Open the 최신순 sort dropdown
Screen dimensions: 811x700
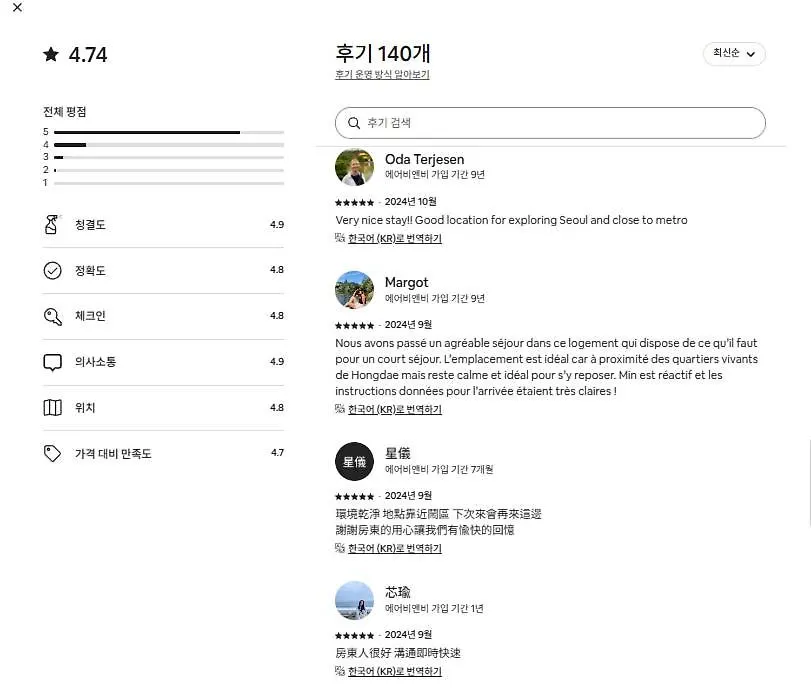(734, 53)
